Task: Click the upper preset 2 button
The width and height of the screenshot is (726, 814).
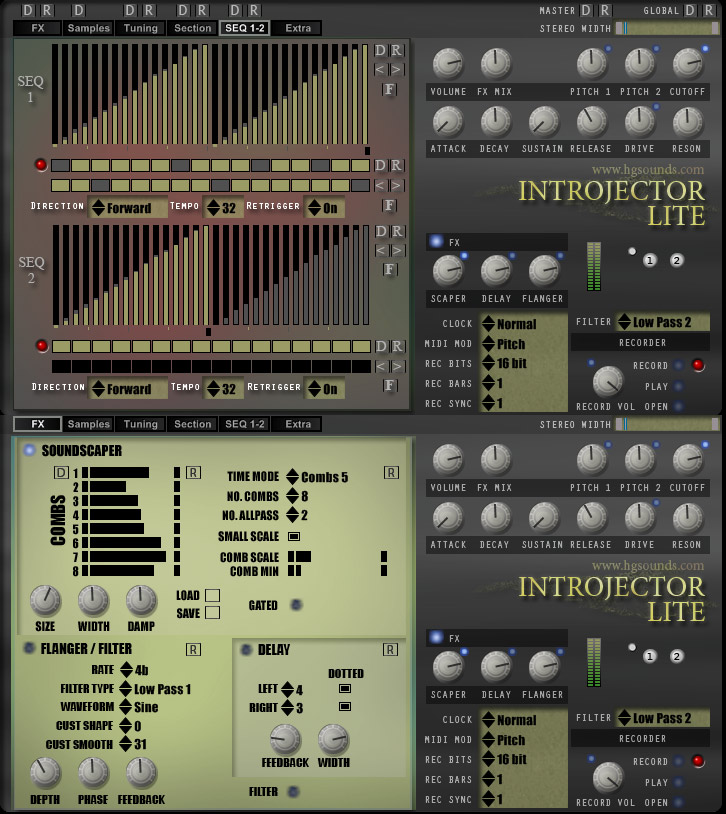Action: coord(677,261)
